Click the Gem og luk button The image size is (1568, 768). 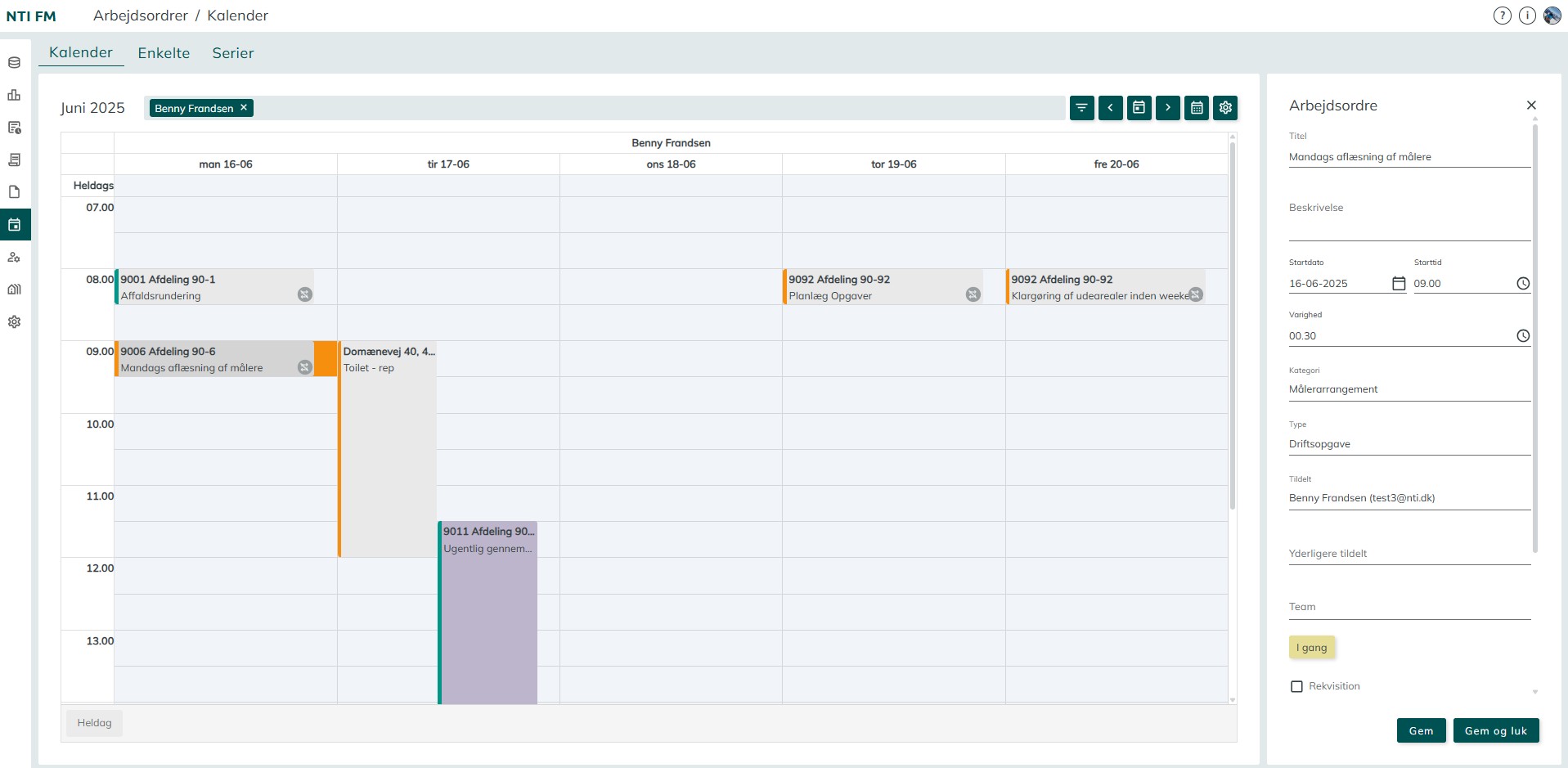1495,730
